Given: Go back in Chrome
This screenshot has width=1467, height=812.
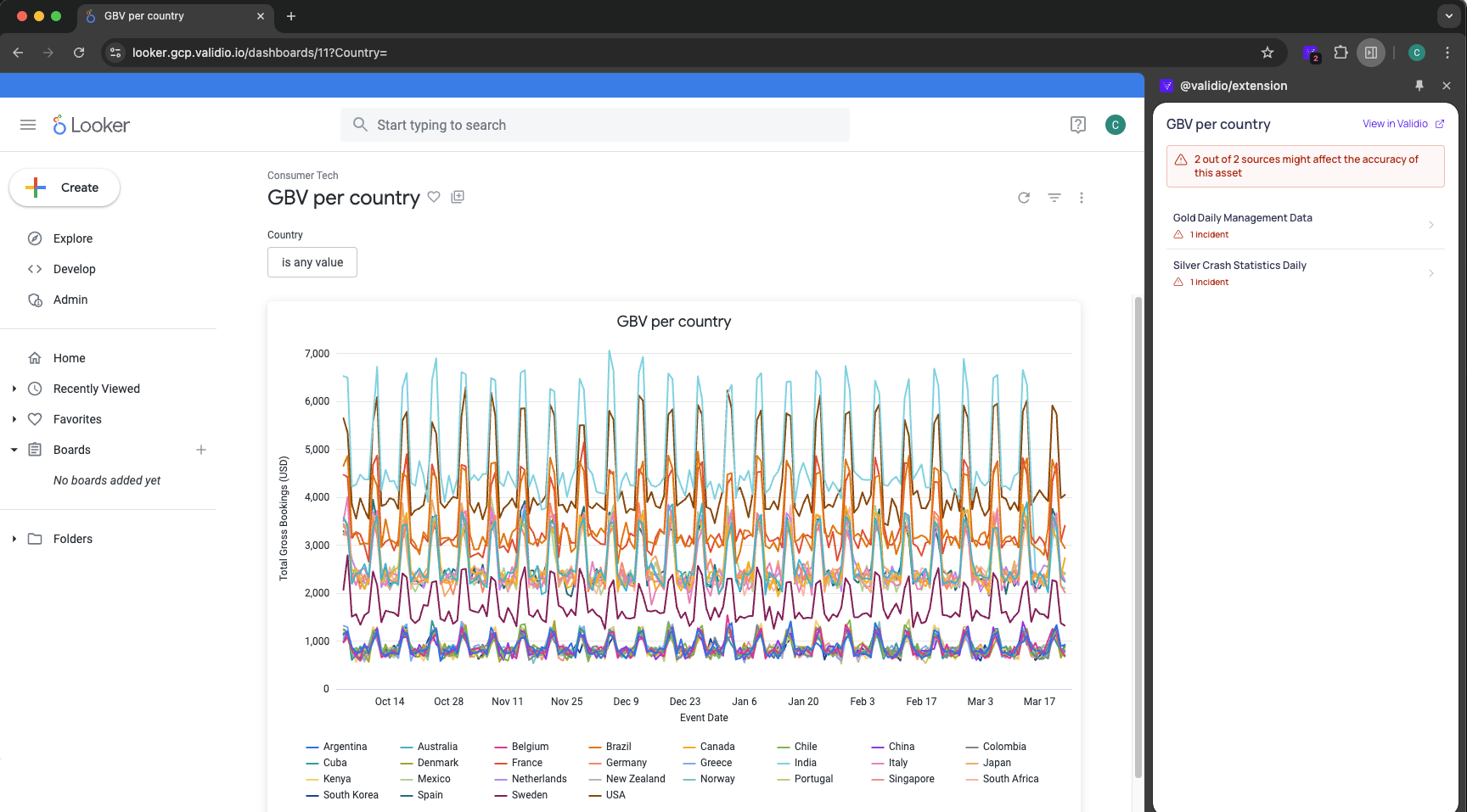Looking at the screenshot, I should [x=18, y=53].
